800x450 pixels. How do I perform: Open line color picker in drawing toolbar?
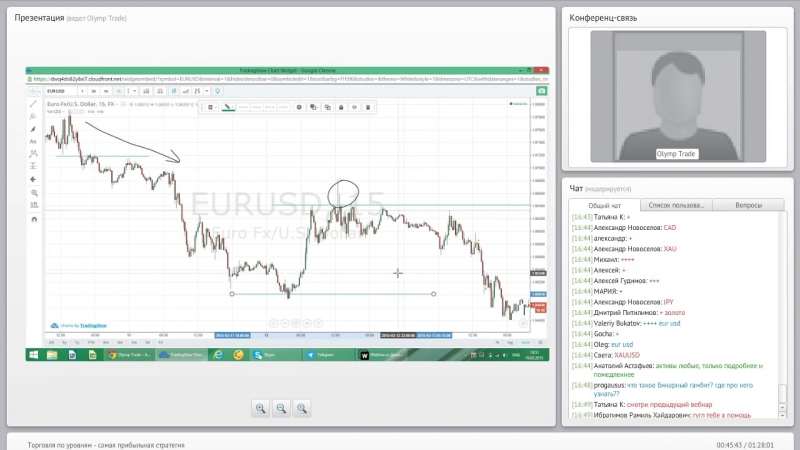click(x=227, y=106)
